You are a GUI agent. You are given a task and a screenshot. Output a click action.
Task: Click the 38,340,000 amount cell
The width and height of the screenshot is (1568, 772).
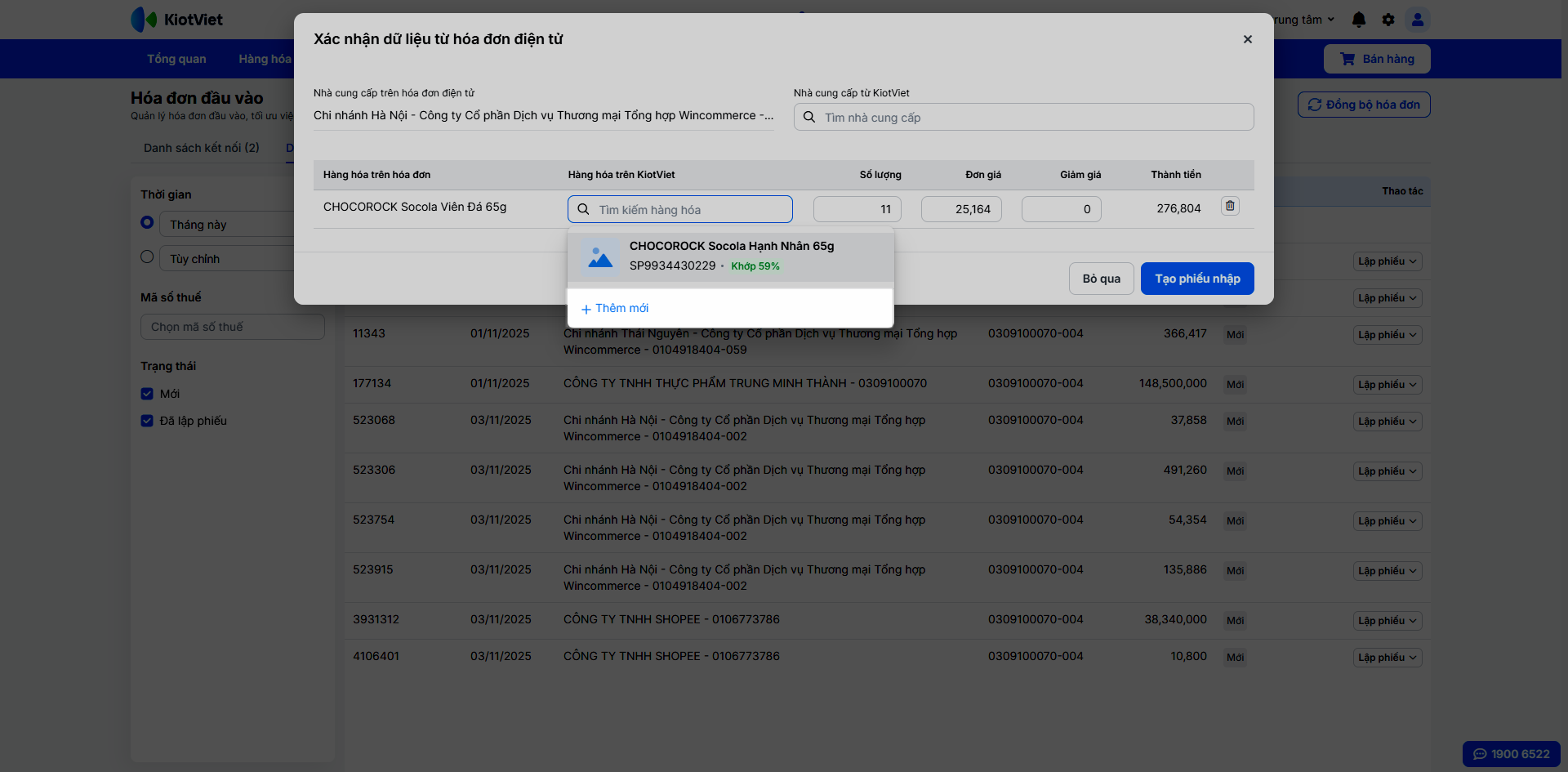tap(1175, 619)
